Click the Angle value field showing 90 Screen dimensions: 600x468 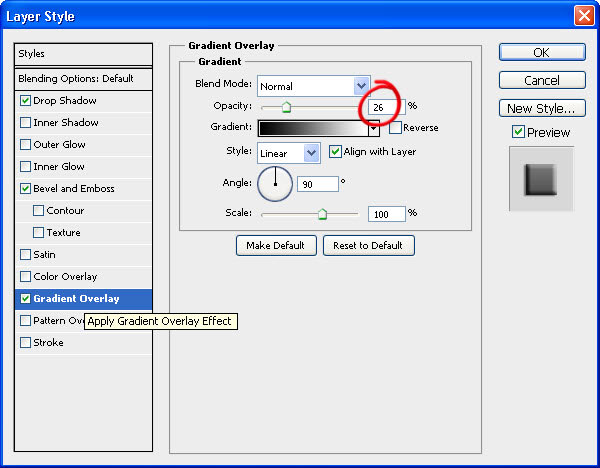318,184
